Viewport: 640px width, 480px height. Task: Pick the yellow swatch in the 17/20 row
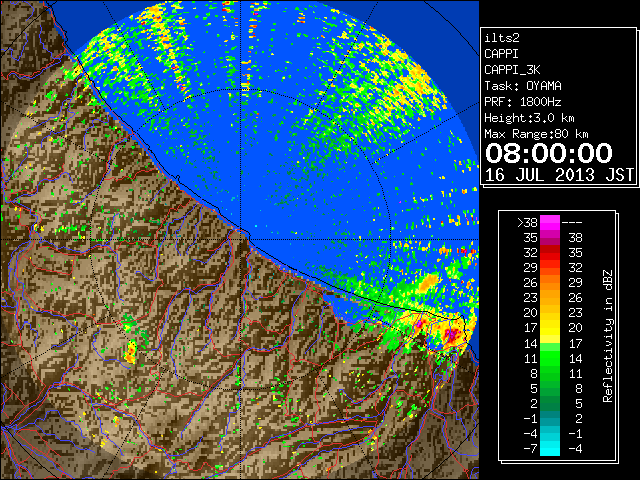click(x=550, y=328)
